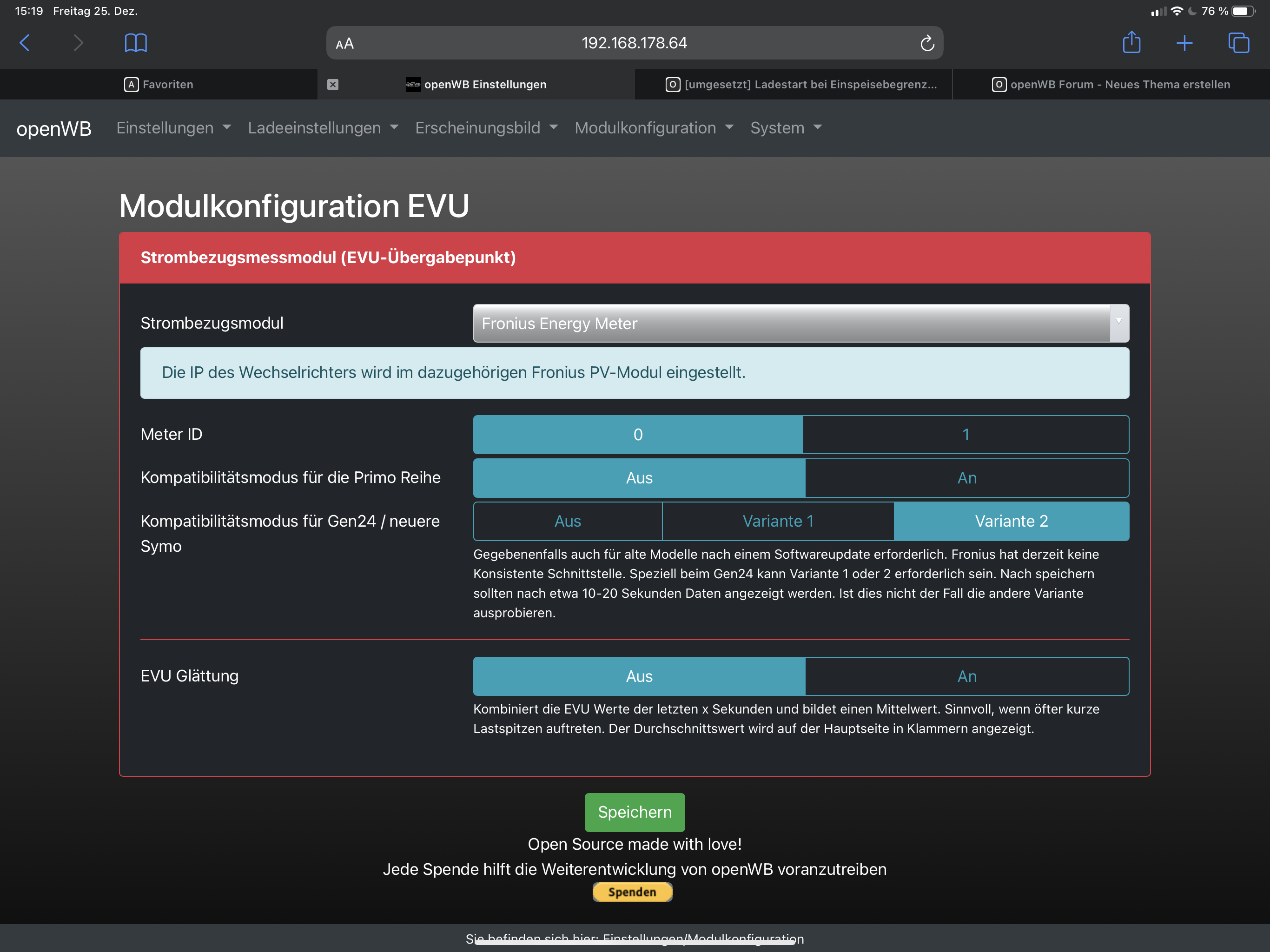Tap the Safari back arrow

tap(25, 43)
